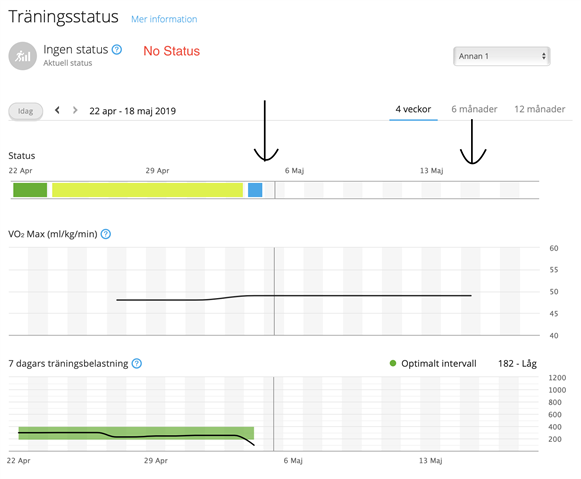Open the Annan 1 device dropdown
The width and height of the screenshot is (581, 479).
[502, 56]
